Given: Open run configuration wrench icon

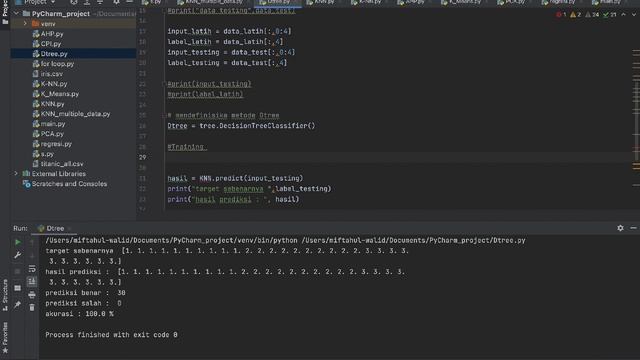Looking at the screenshot, I should (x=18, y=255).
